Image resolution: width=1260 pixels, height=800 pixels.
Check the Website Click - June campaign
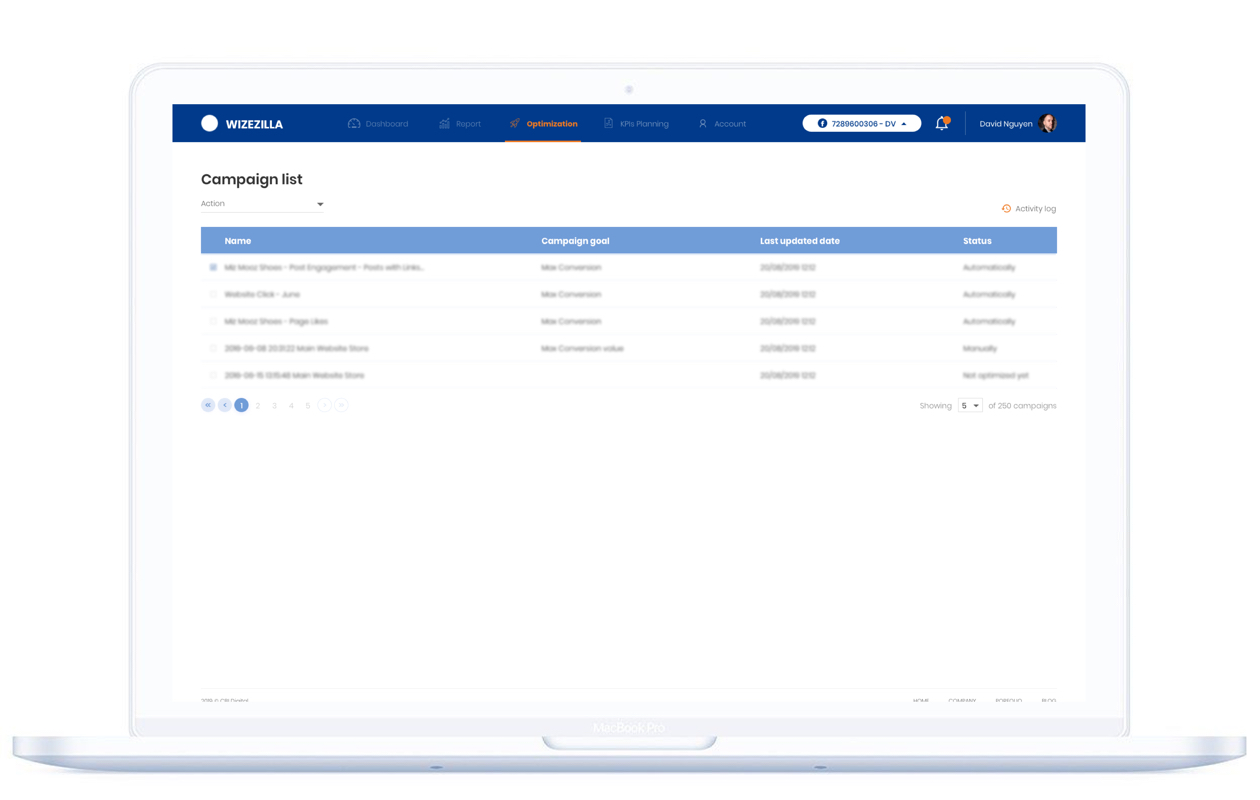213,295
